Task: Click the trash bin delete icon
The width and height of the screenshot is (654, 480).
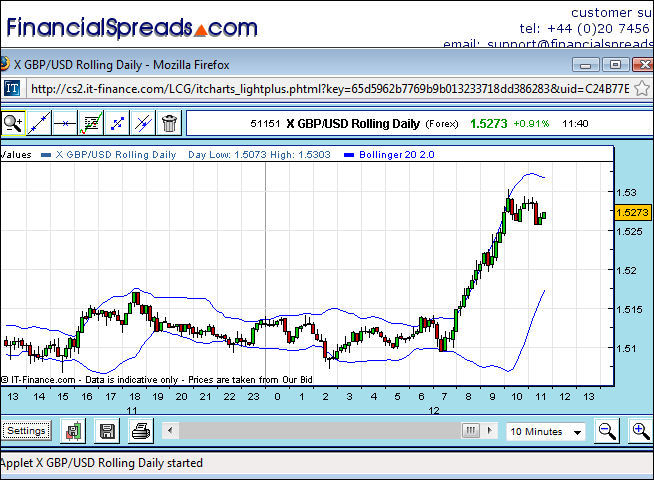Action: [x=169, y=123]
